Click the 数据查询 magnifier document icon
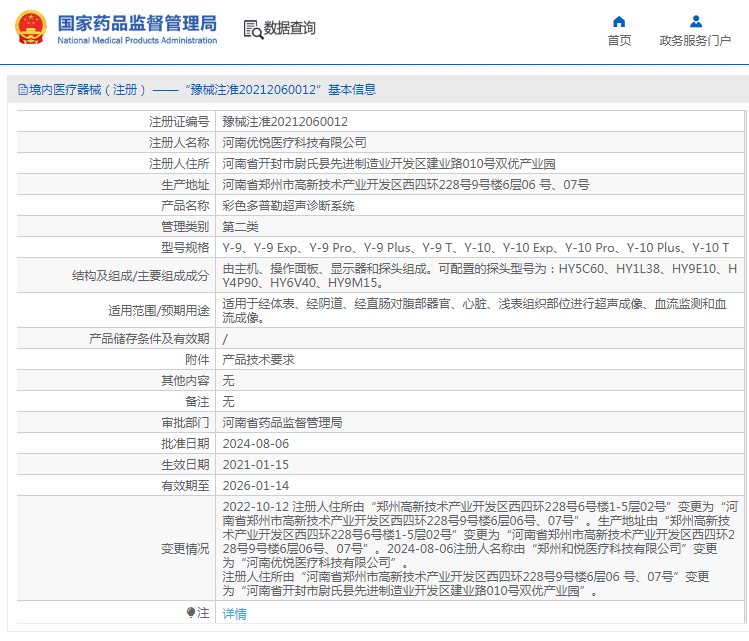Image resolution: width=749 pixels, height=641 pixels. click(x=252, y=29)
